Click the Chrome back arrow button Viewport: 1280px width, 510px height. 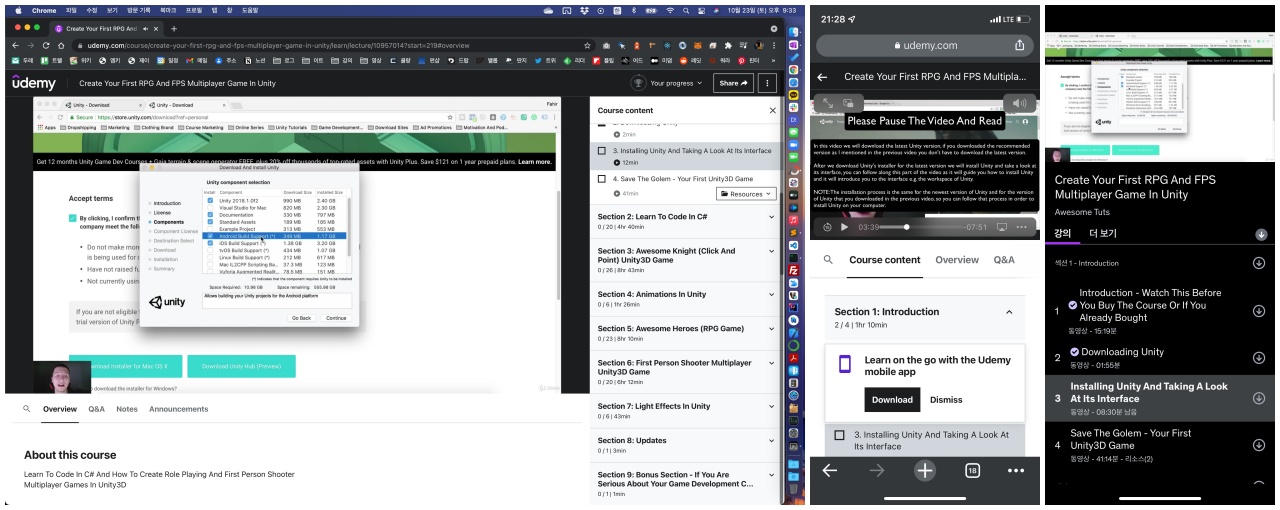(14, 45)
